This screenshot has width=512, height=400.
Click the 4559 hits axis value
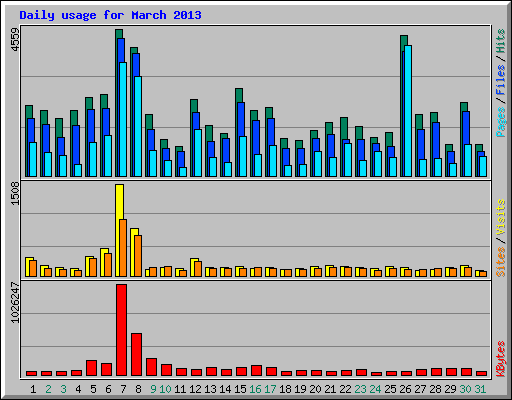15,40
